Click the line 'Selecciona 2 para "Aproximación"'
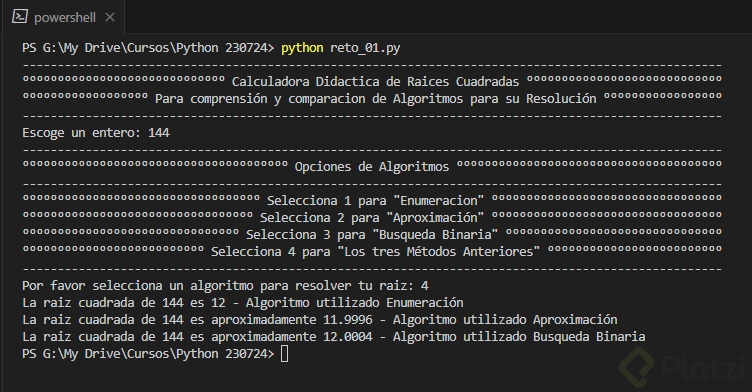752x392 pixels. (x=372, y=218)
